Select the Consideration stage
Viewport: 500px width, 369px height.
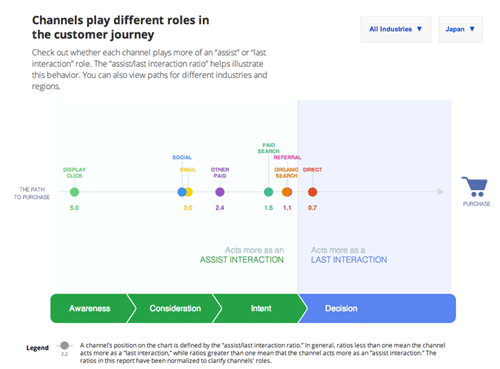175,308
